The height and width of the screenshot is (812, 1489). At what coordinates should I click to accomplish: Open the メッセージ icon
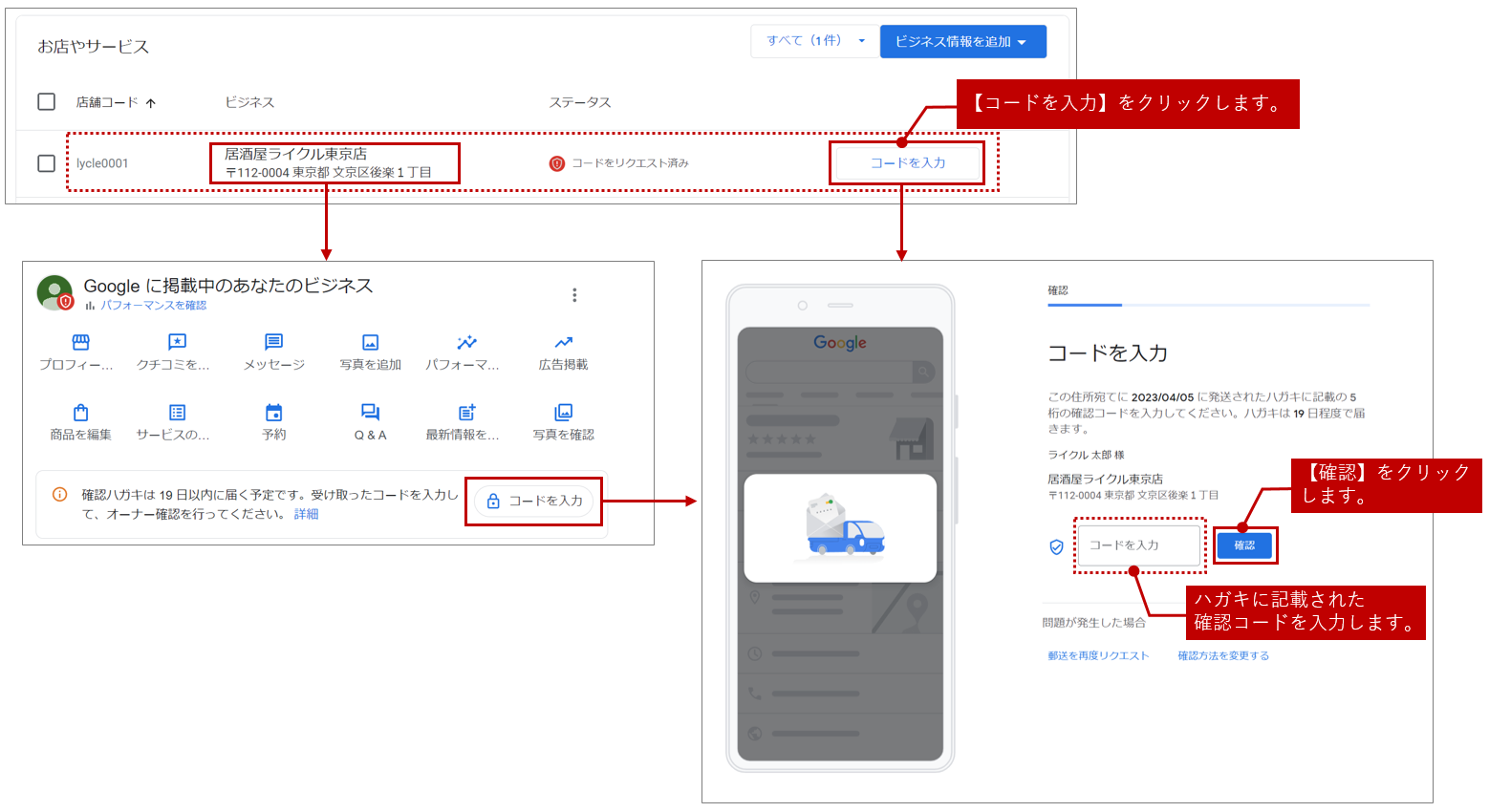[x=273, y=342]
